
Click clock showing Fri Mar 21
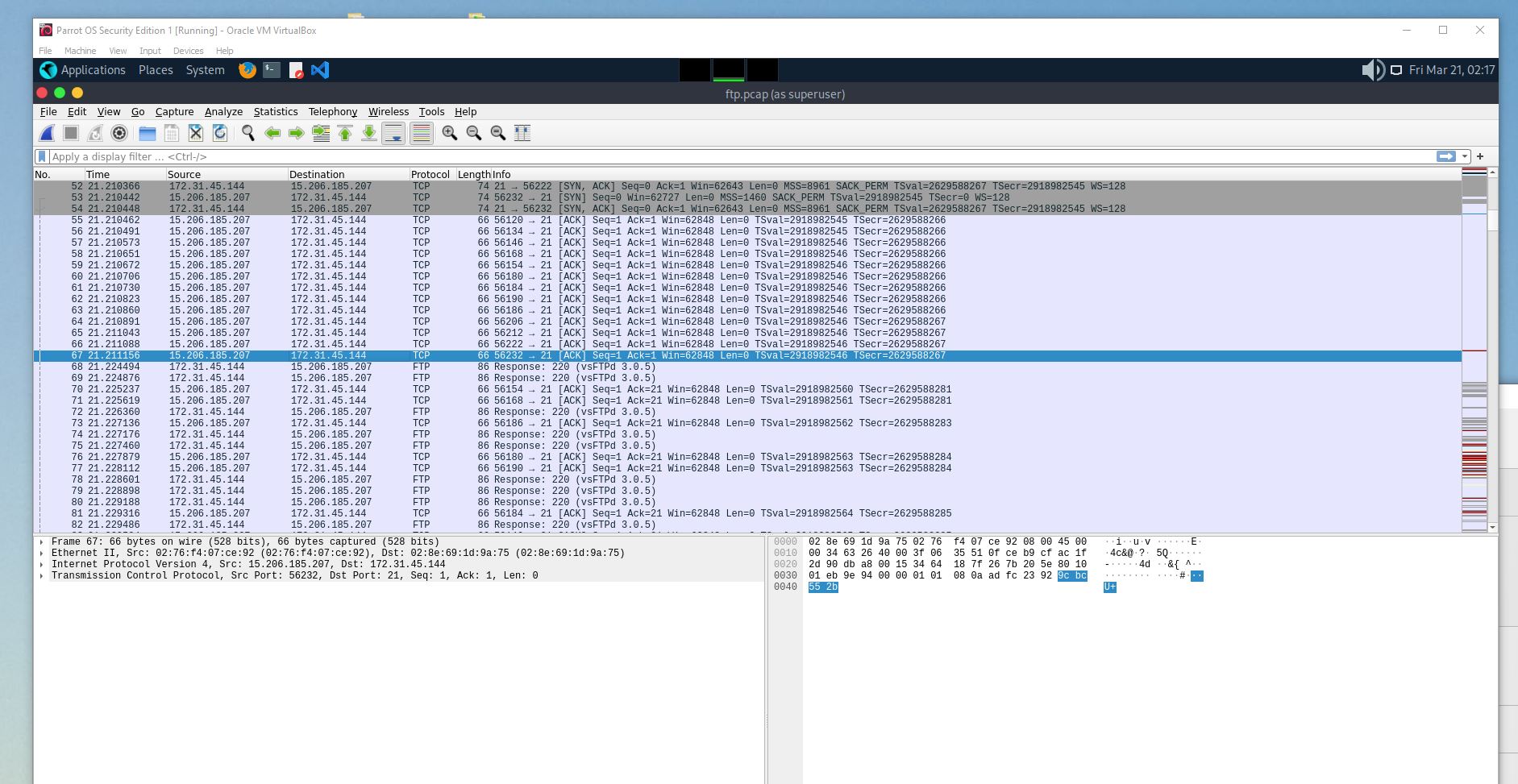1452,70
